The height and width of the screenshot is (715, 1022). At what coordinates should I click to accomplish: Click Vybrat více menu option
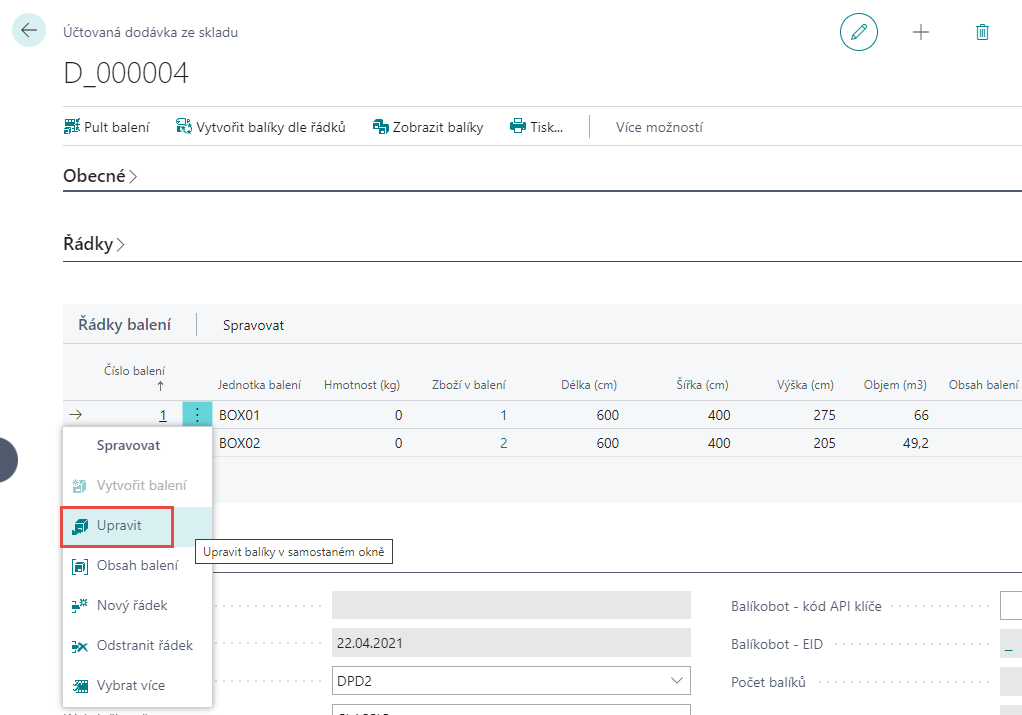(130, 686)
